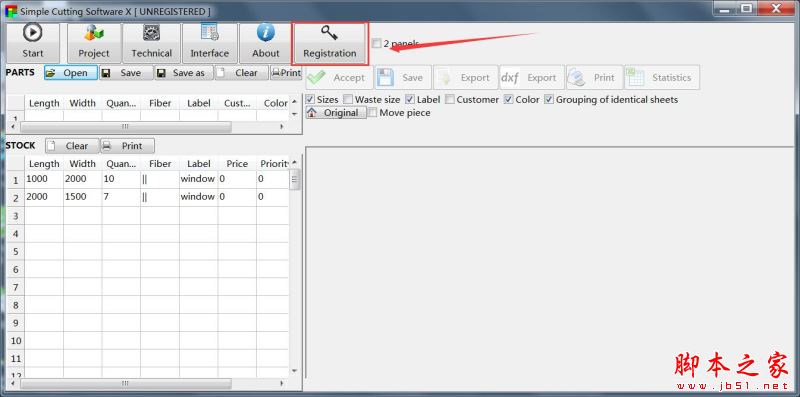800x397 pixels.
Task: Click the STOCK Price column header
Action: click(237, 164)
